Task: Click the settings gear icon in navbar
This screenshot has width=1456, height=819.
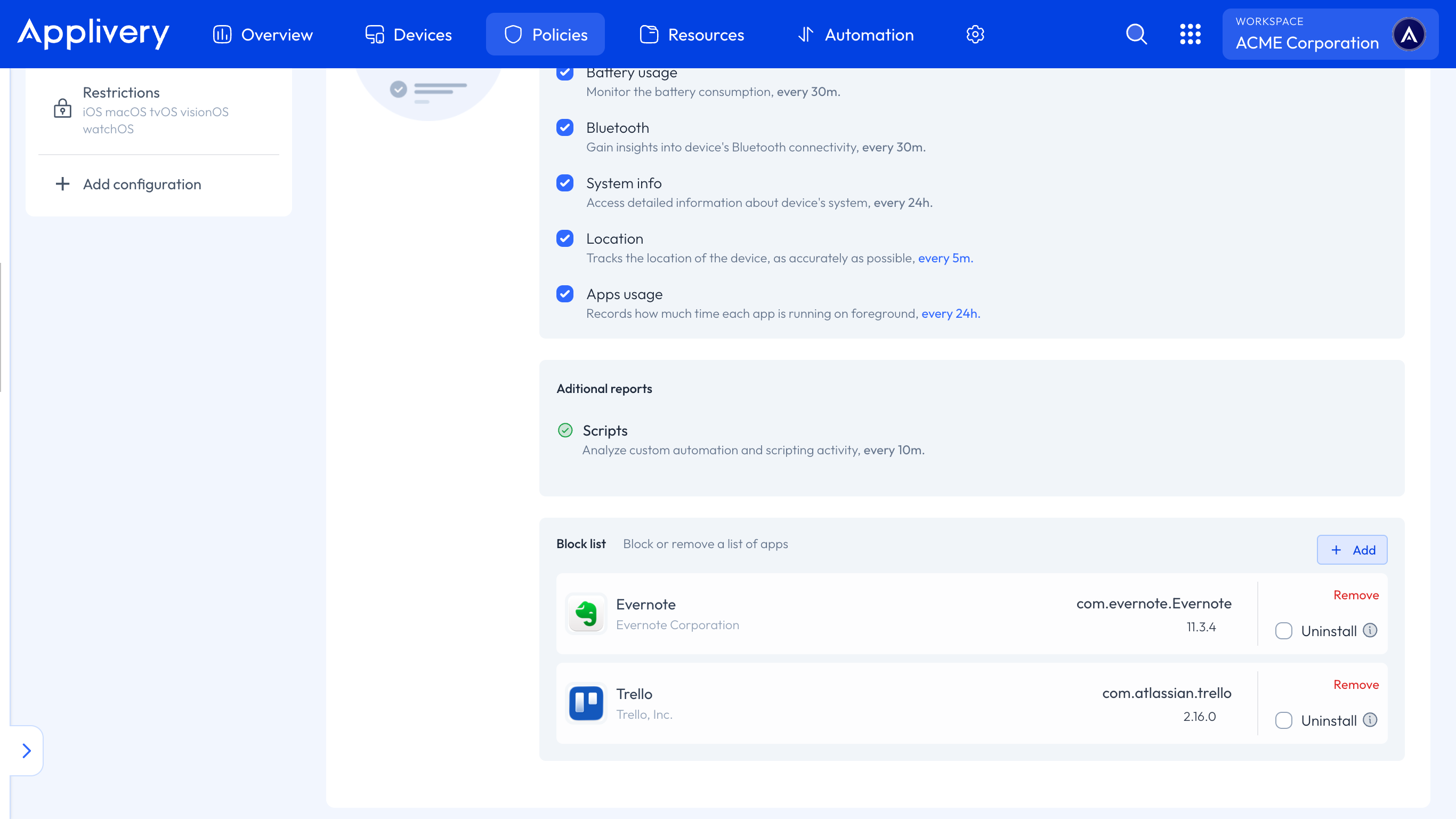Action: tap(975, 35)
